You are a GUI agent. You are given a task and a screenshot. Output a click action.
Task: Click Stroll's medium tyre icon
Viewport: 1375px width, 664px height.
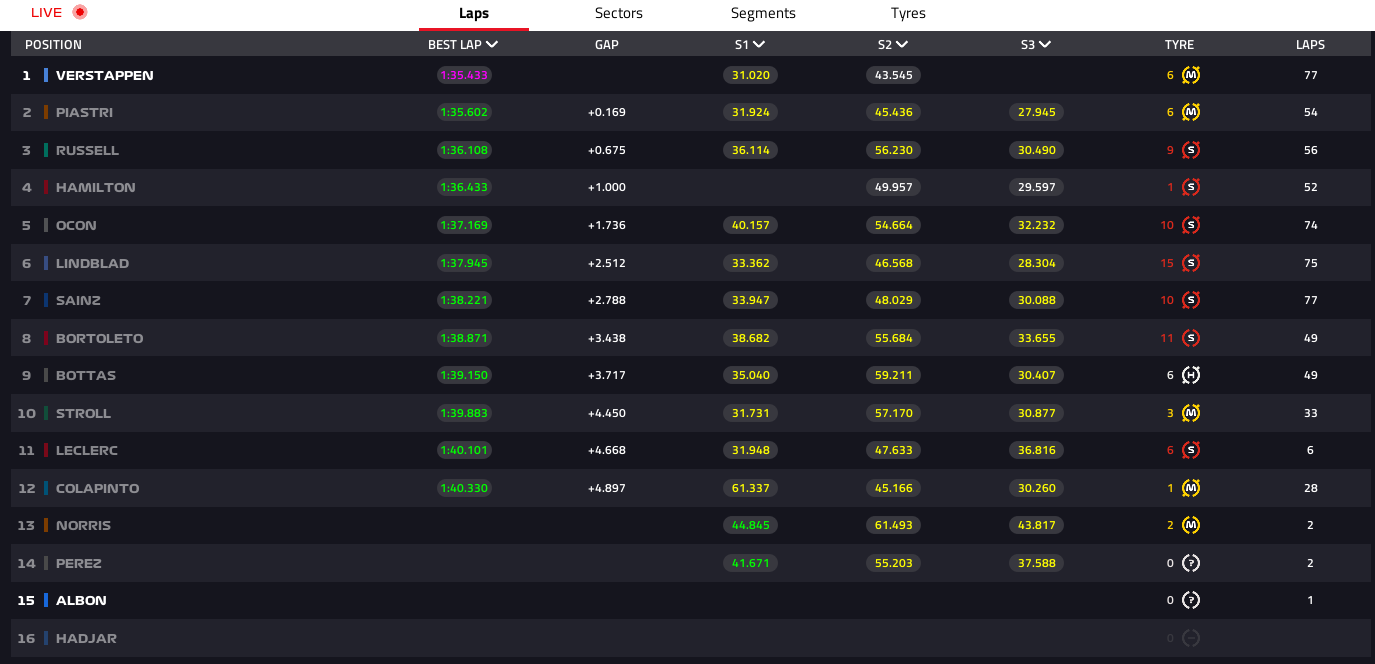click(x=1190, y=413)
